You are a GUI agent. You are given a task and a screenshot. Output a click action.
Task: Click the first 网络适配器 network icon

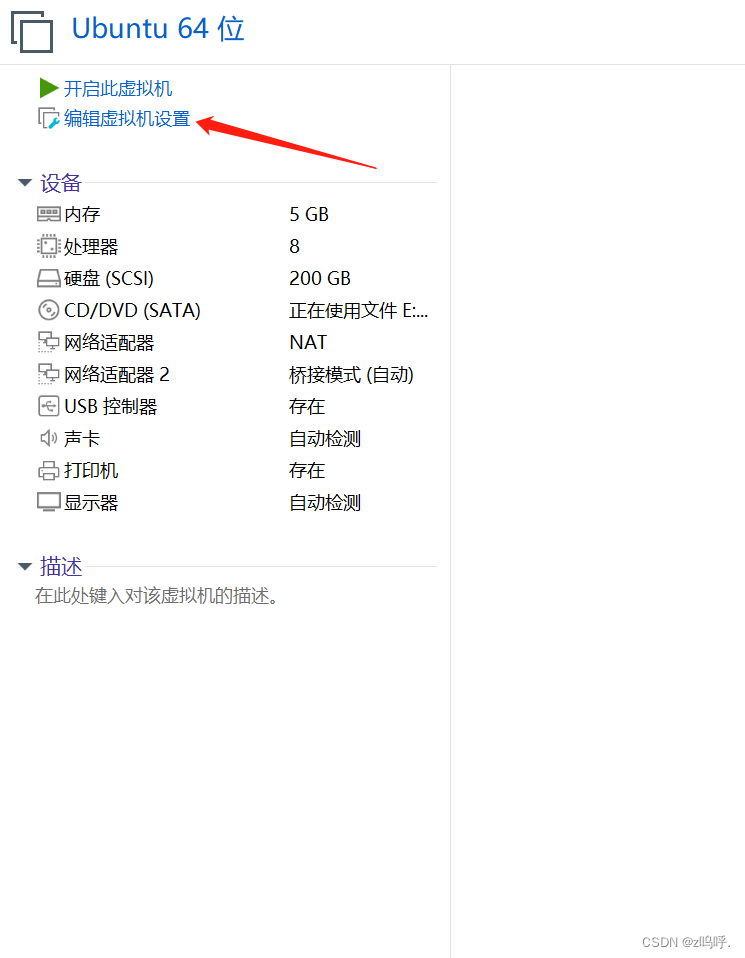coord(49,342)
